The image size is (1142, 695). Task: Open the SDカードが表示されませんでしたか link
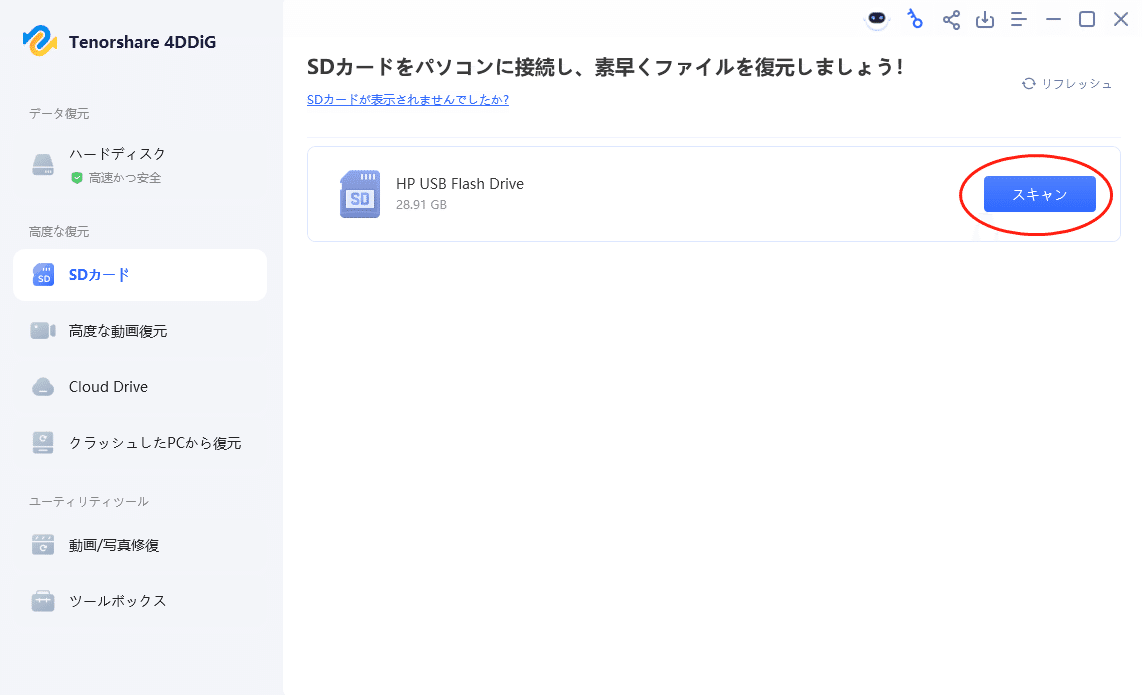(407, 100)
